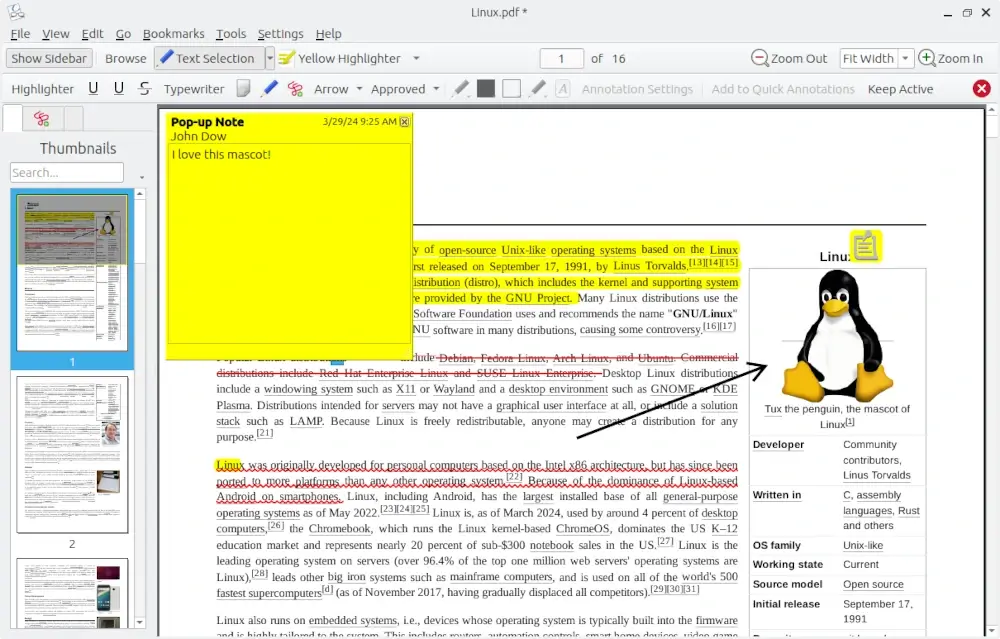Screen dimensions: 1000x639
Task: Open the Edit menu
Action: pyautogui.click(x=92, y=34)
